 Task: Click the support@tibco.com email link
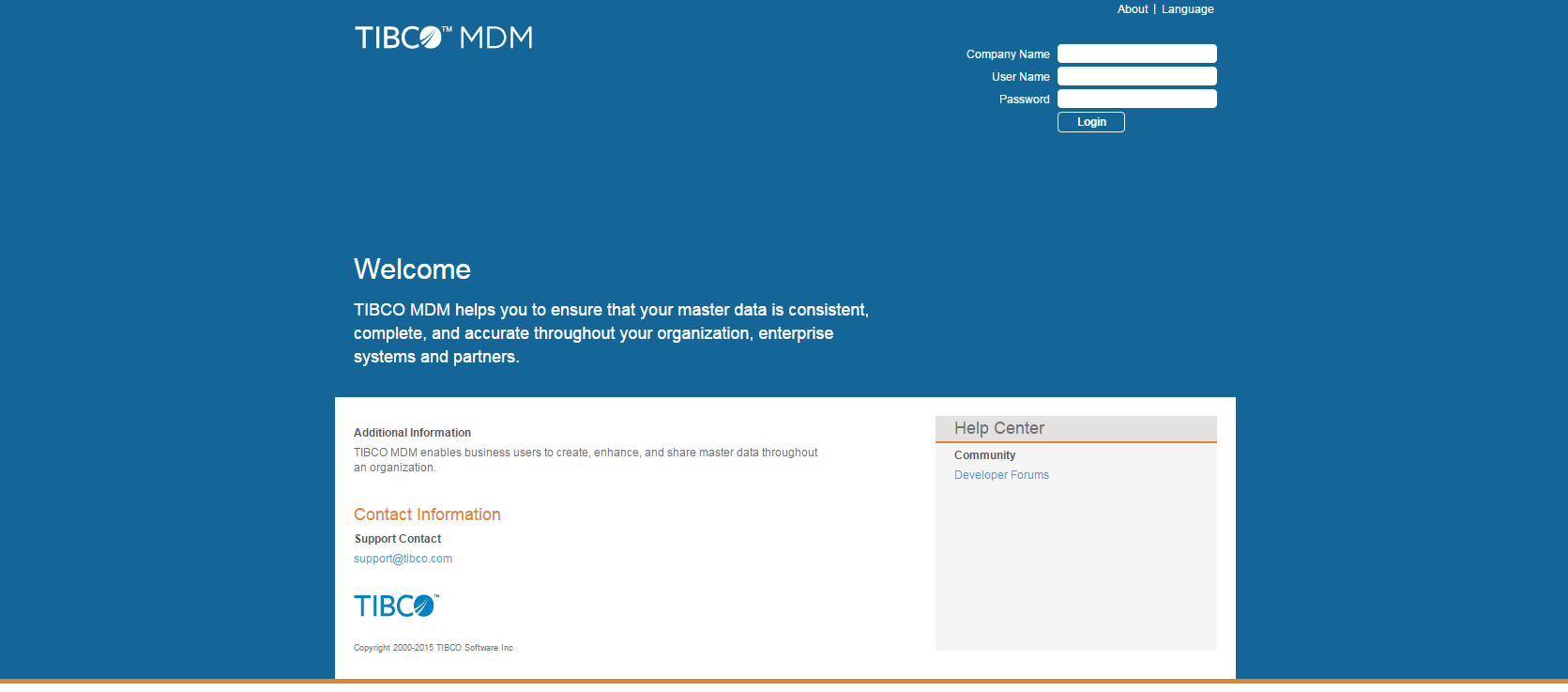(403, 559)
